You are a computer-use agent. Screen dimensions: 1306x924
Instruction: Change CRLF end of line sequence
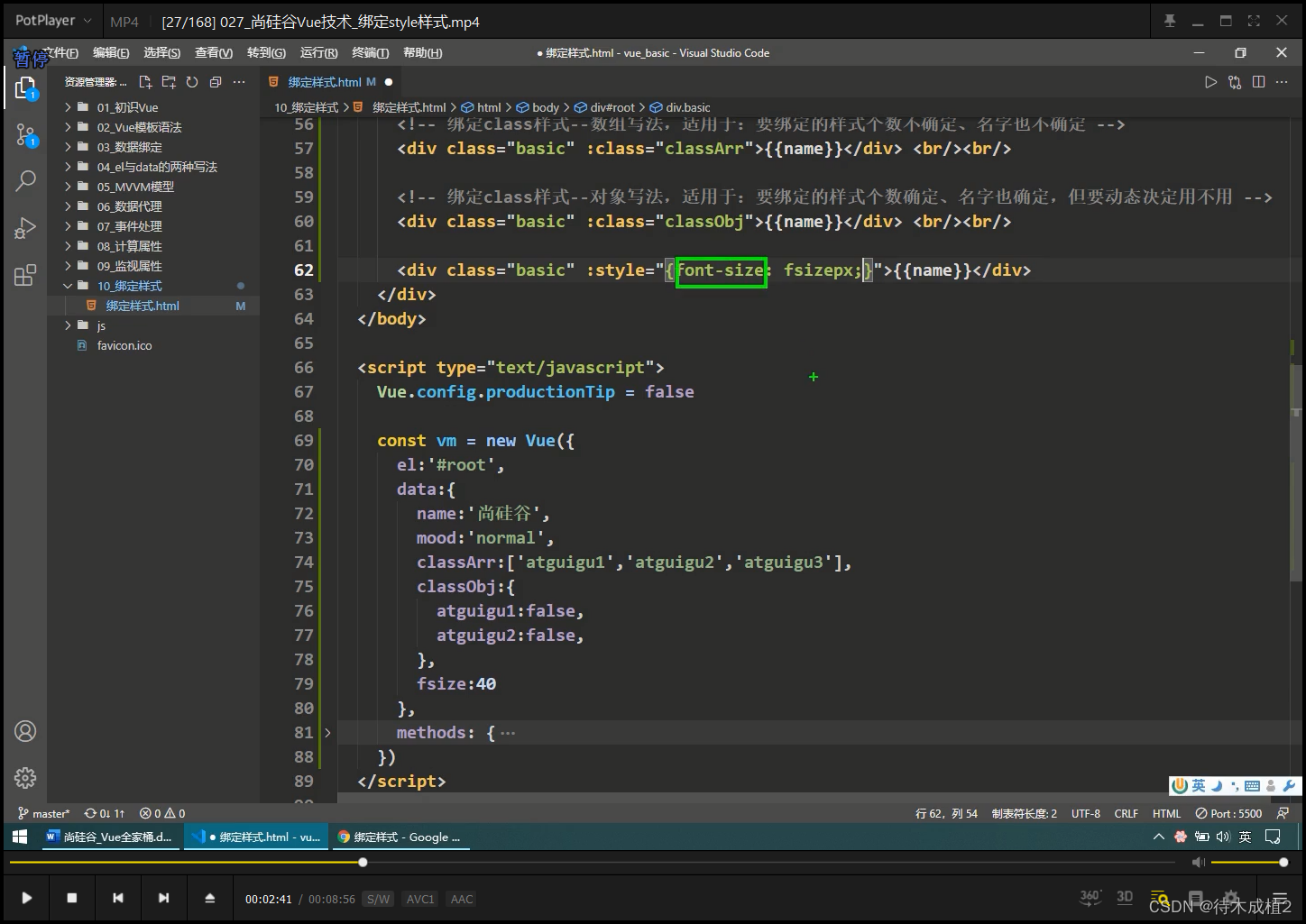pyautogui.click(x=1126, y=813)
